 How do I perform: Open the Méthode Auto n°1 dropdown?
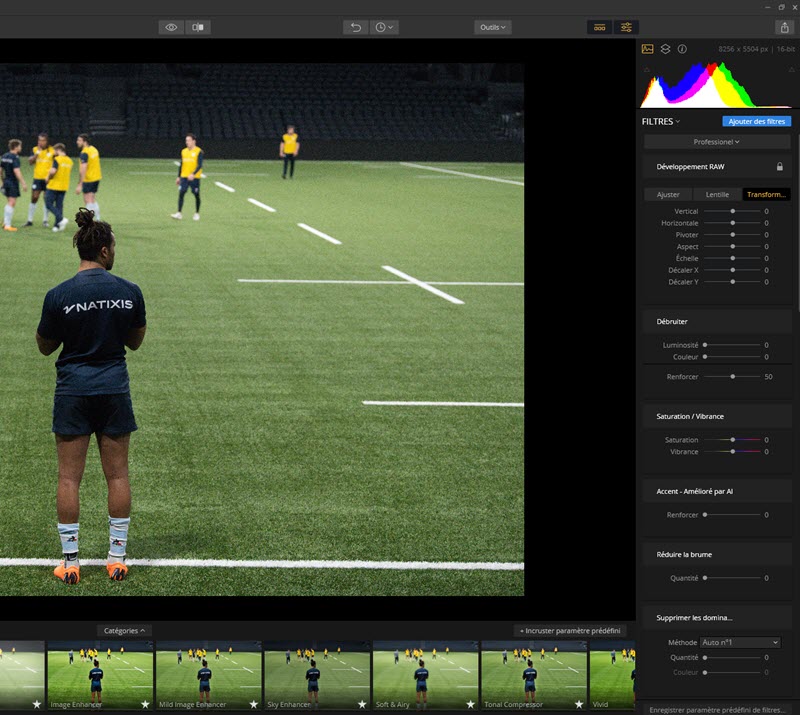click(x=740, y=643)
